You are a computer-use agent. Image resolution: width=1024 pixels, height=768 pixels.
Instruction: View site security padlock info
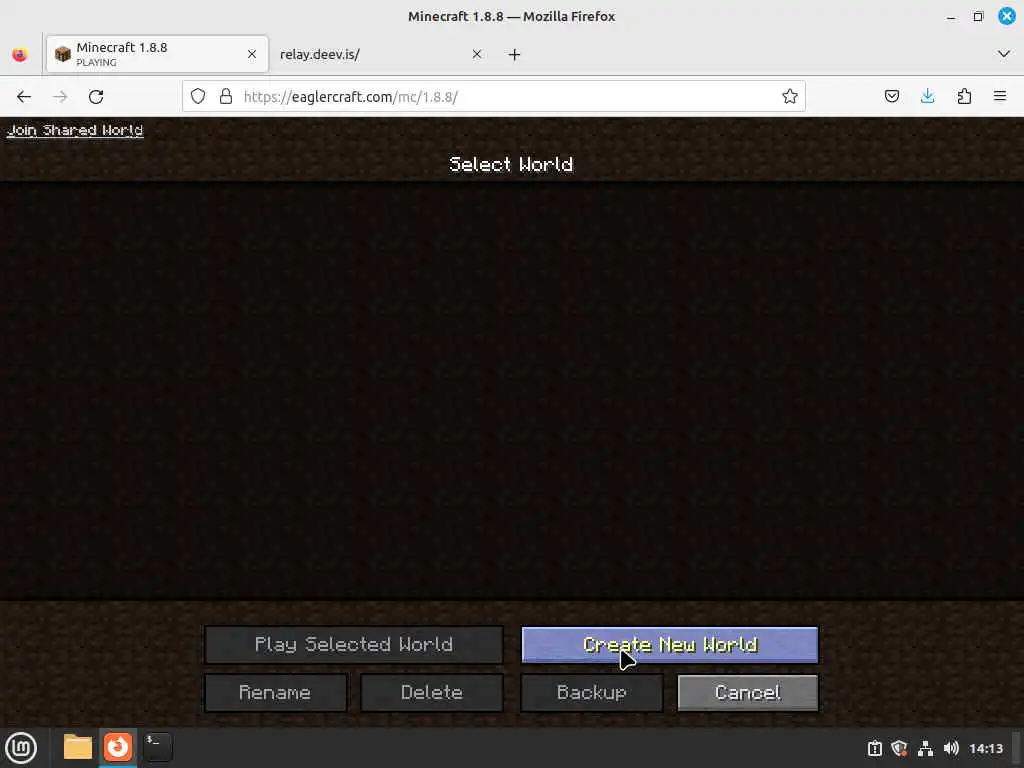click(226, 97)
